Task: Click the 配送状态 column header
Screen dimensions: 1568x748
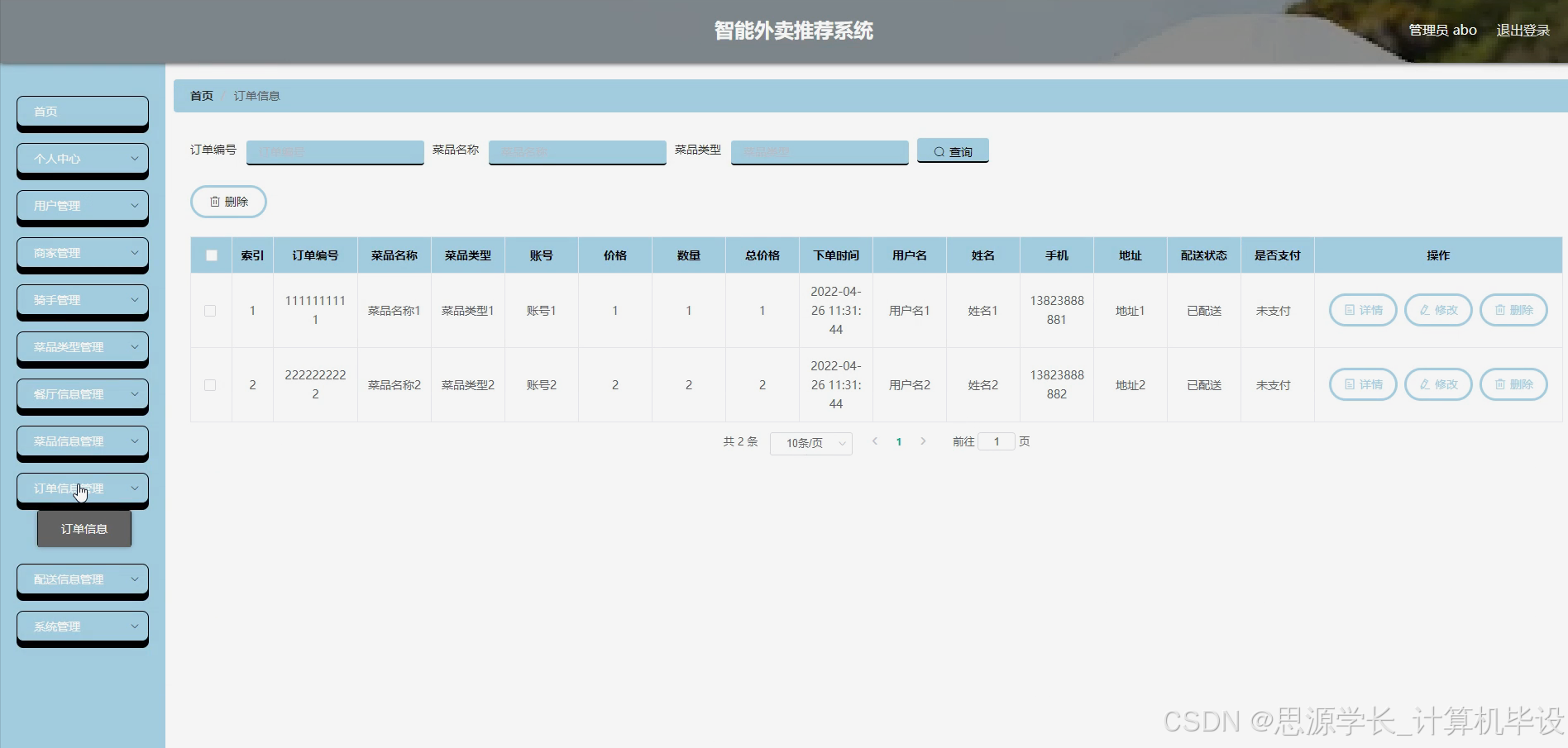Action: (1204, 255)
